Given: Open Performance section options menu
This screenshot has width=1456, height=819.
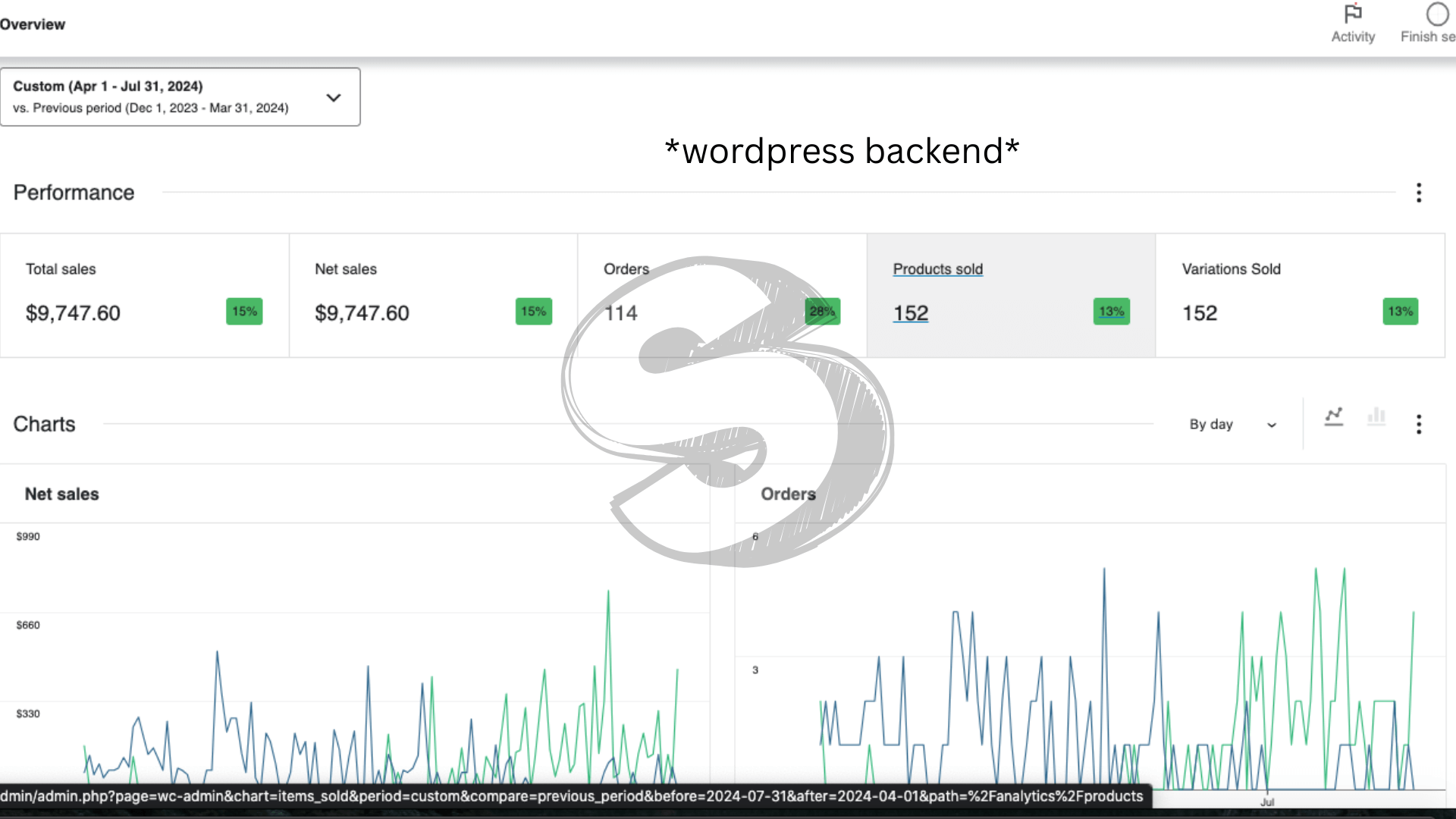Looking at the screenshot, I should [x=1419, y=193].
